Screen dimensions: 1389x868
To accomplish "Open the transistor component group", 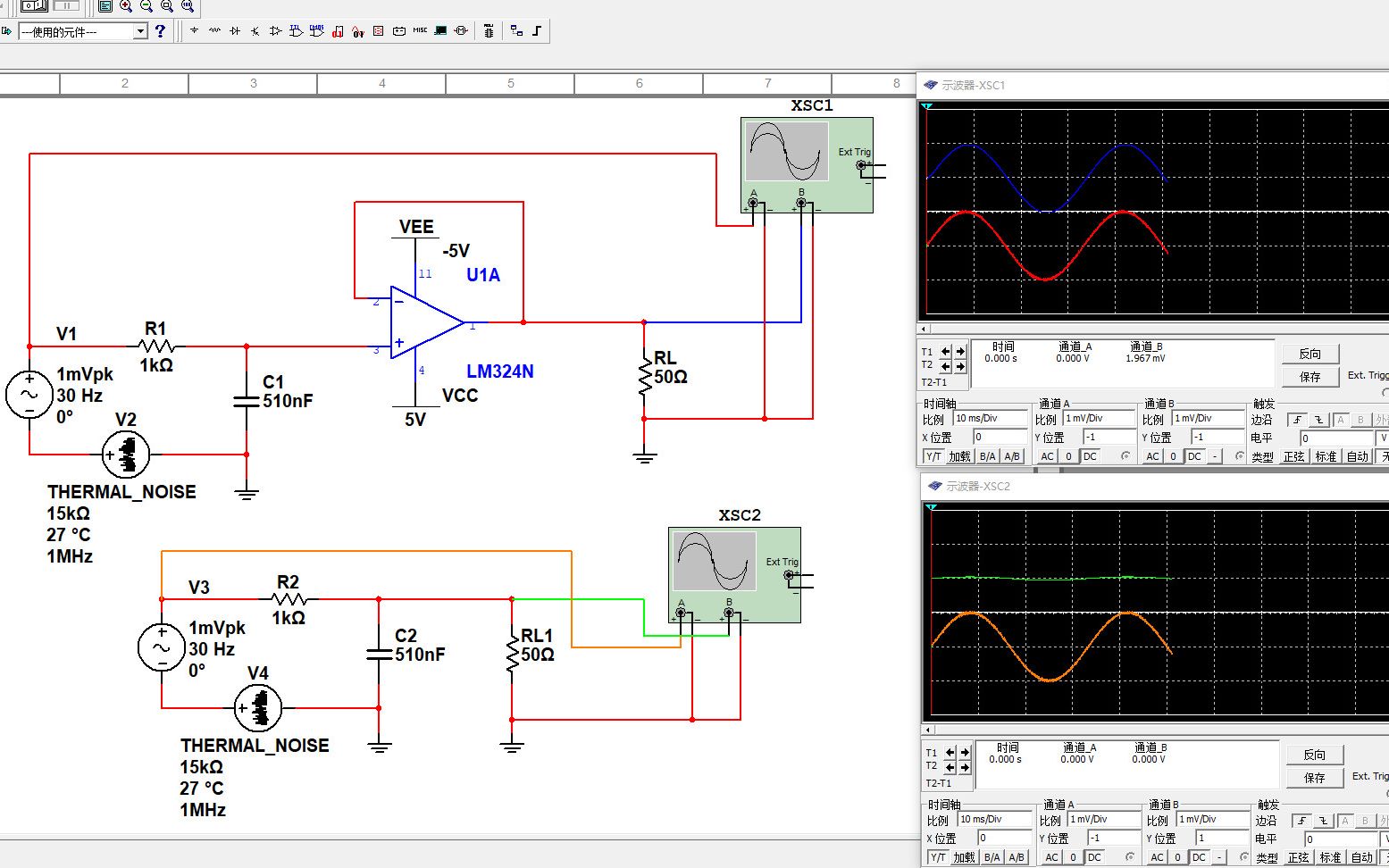I will pos(255,31).
